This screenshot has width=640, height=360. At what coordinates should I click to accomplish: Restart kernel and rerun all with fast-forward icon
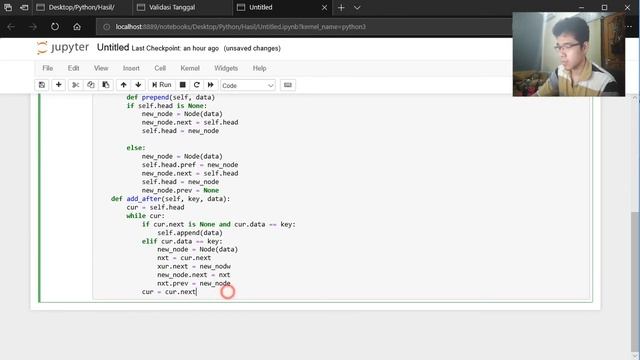[211, 85]
